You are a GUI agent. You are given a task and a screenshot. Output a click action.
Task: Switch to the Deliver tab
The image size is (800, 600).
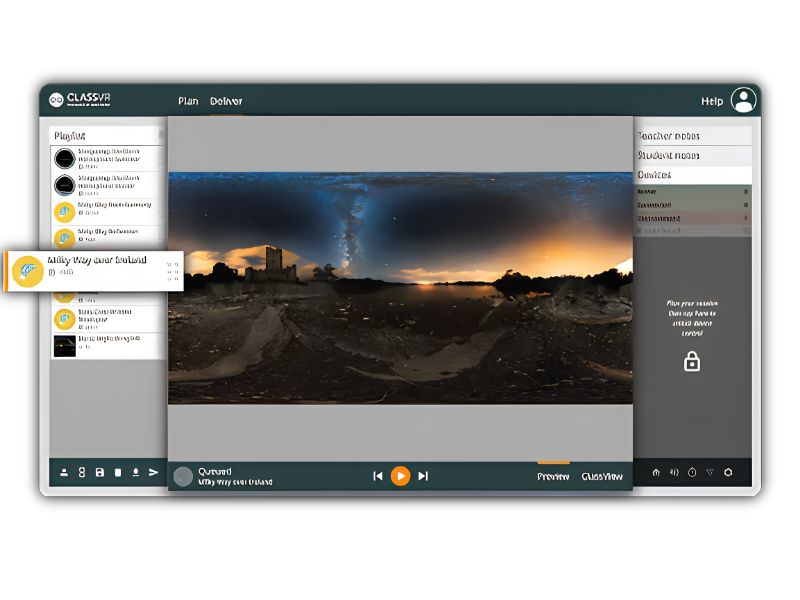pos(226,101)
